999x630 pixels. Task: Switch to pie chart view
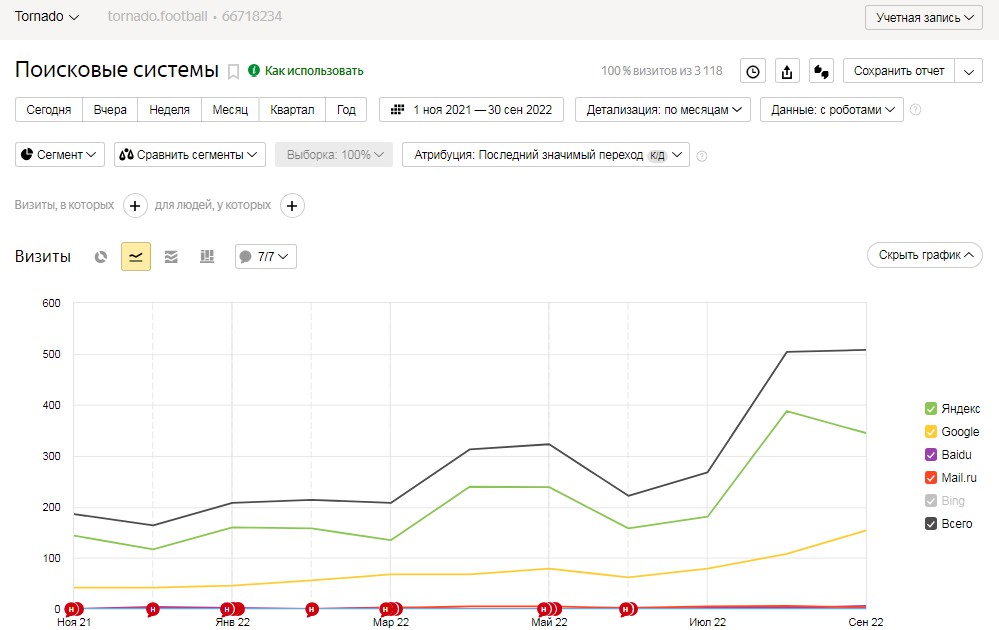click(101, 257)
